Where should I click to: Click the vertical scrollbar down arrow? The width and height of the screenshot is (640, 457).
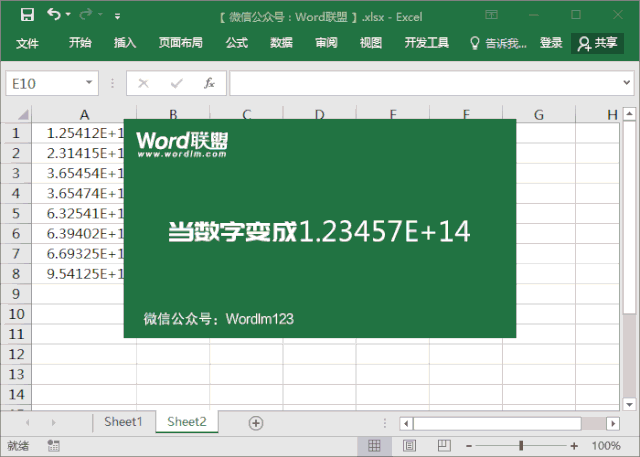click(x=629, y=404)
